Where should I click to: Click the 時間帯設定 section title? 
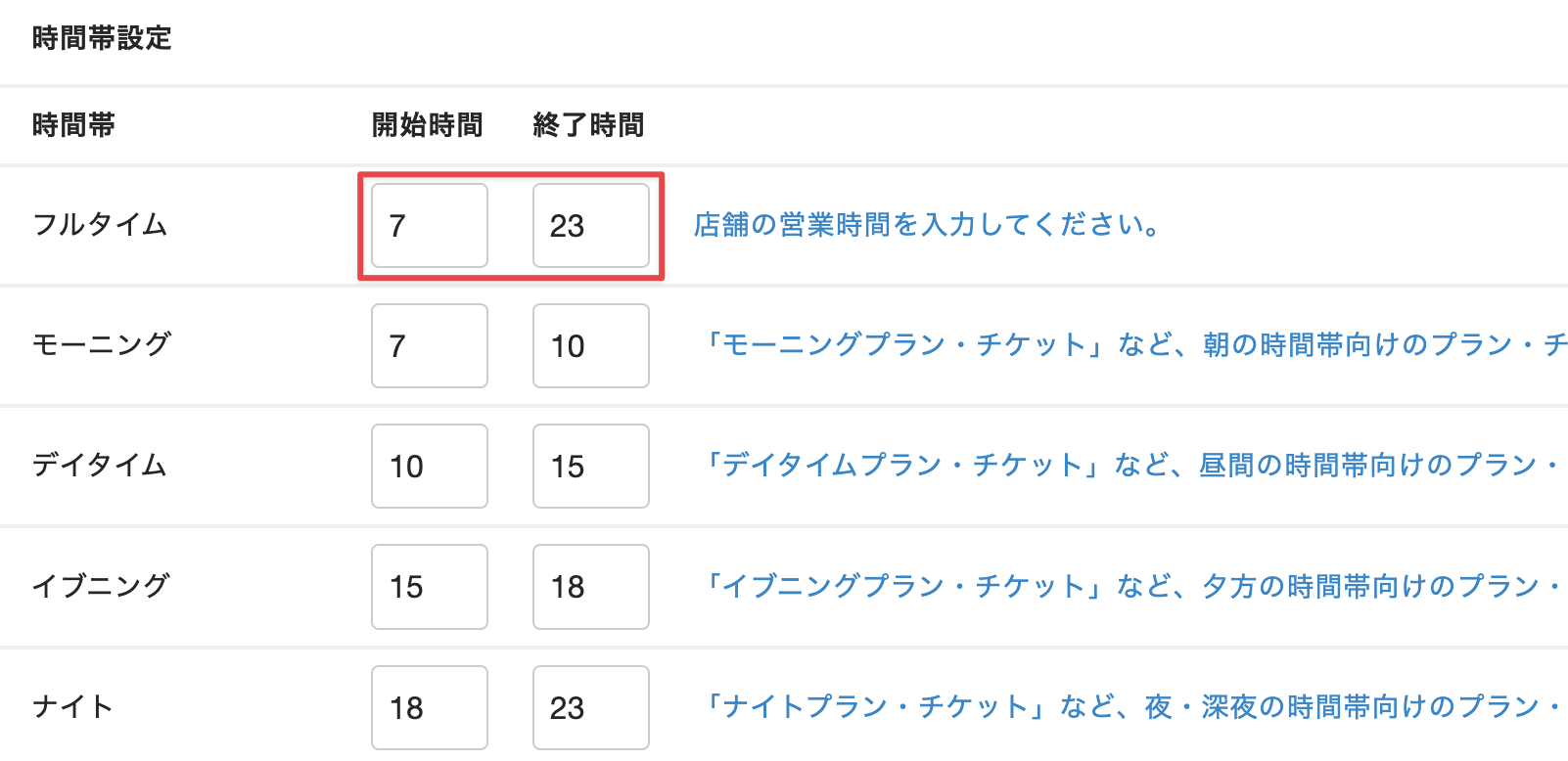(102, 38)
